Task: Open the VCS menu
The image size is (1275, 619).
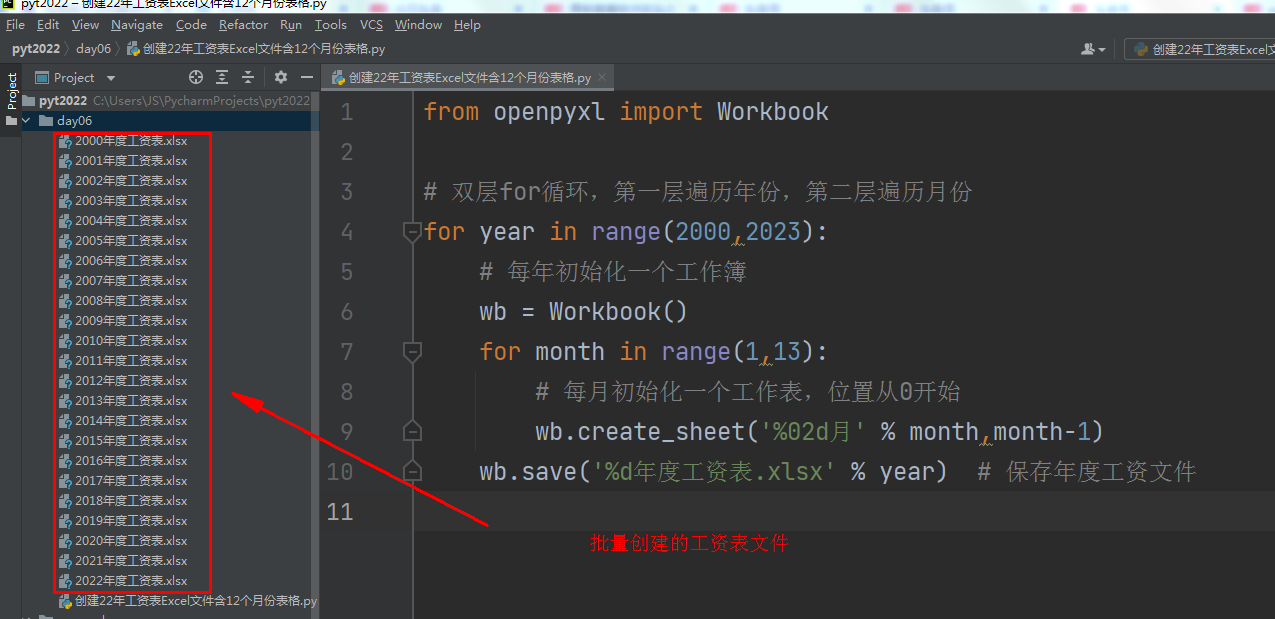Action: point(371,24)
